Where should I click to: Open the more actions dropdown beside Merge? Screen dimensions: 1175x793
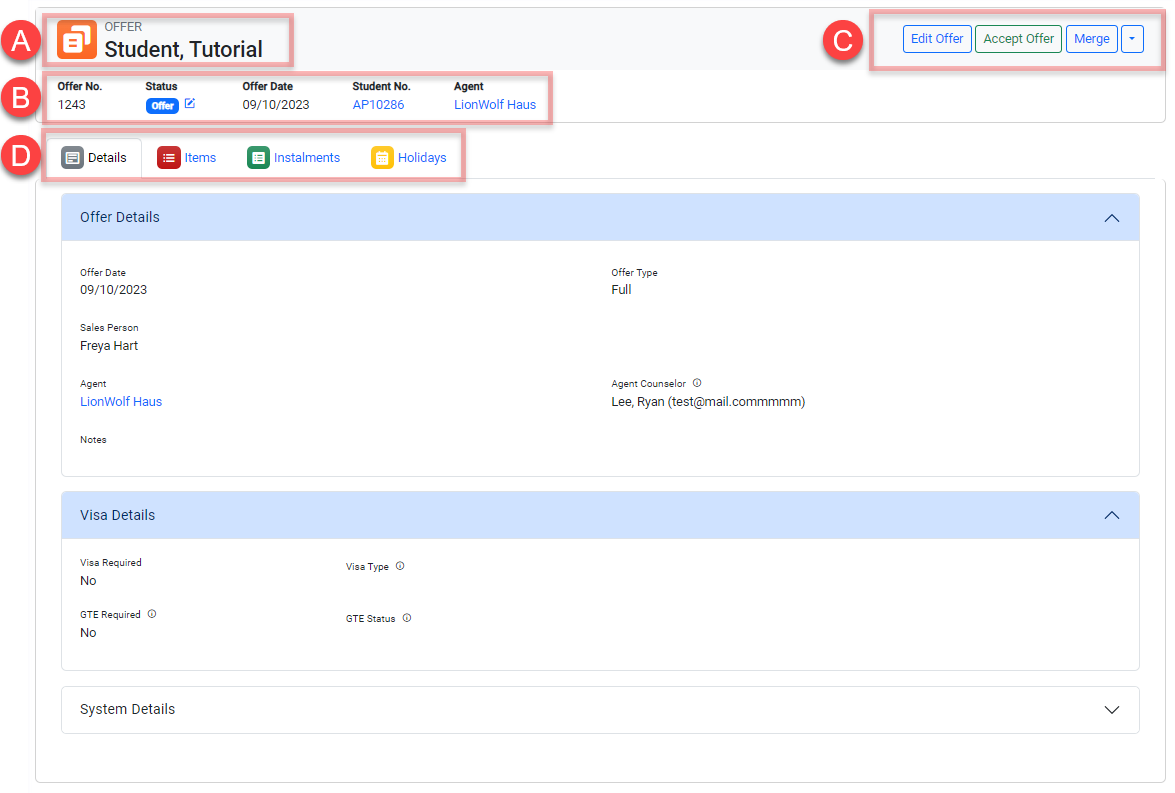[1132, 39]
